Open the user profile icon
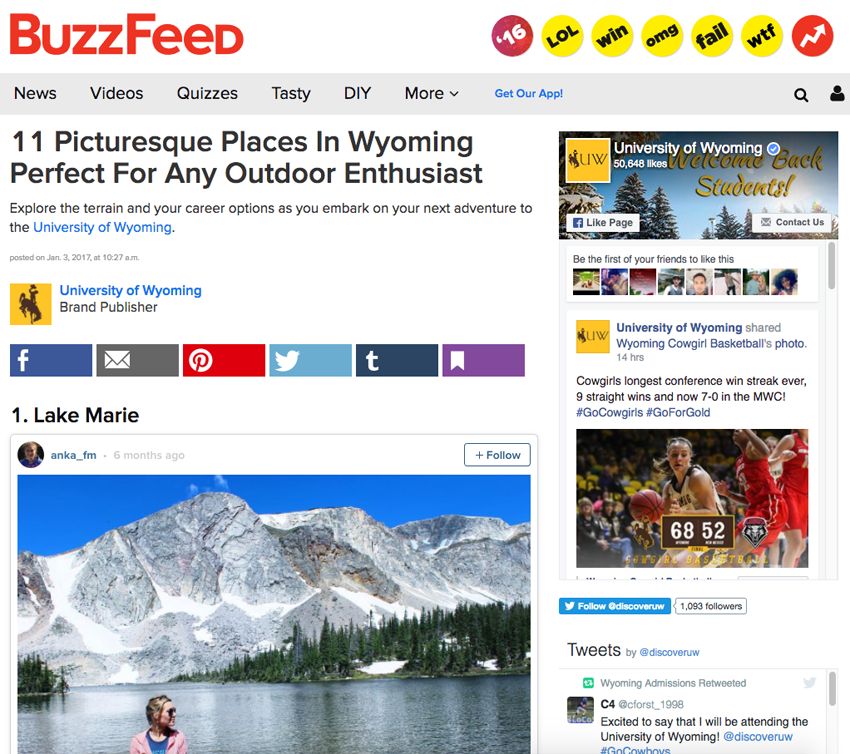Image resolution: width=850 pixels, height=754 pixels. click(x=837, y=94)
